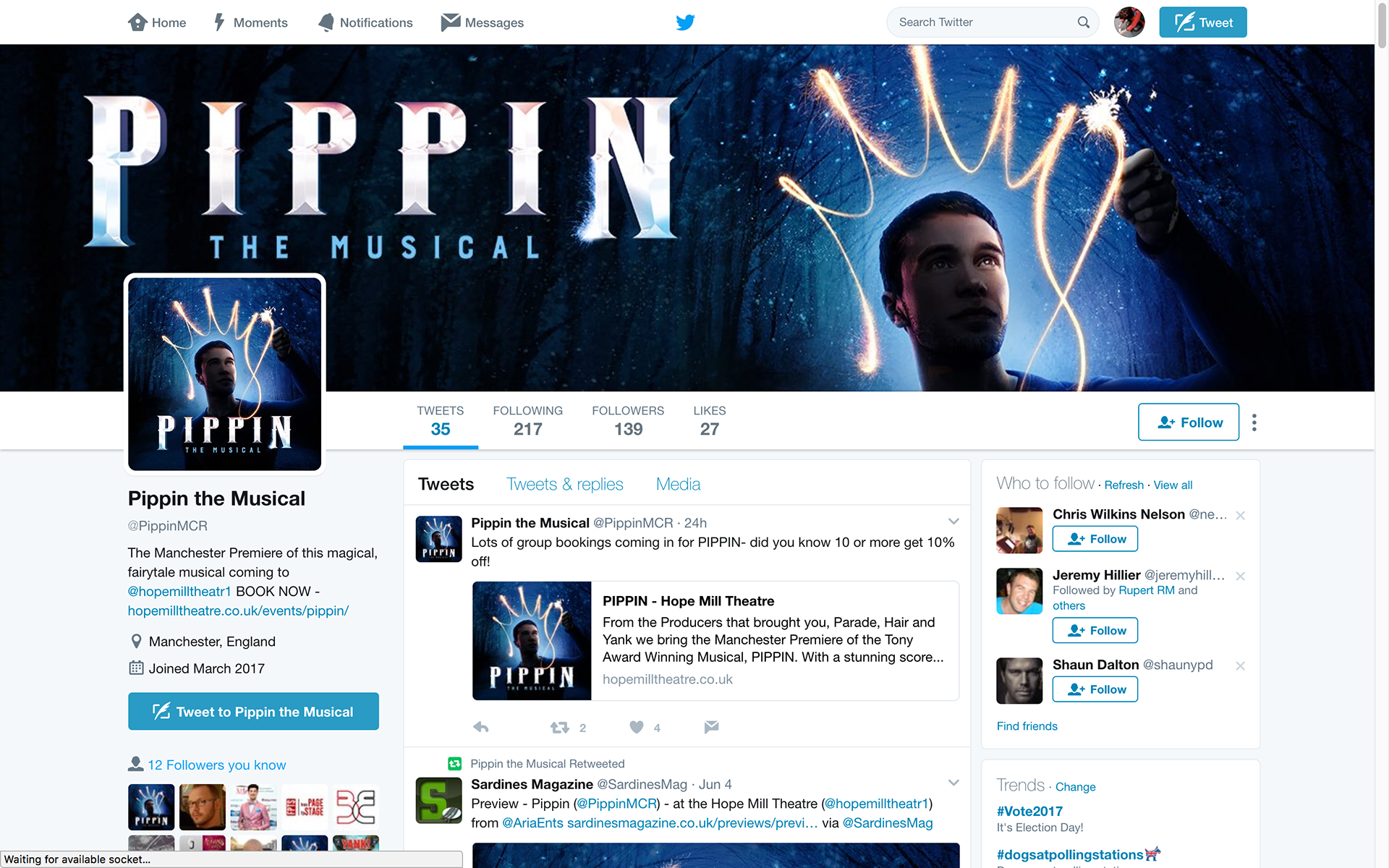The height and width of the screenshot is (868, 1389).
Task: Open the three-dot more user actions menu
Action: tap(1254, 422)
